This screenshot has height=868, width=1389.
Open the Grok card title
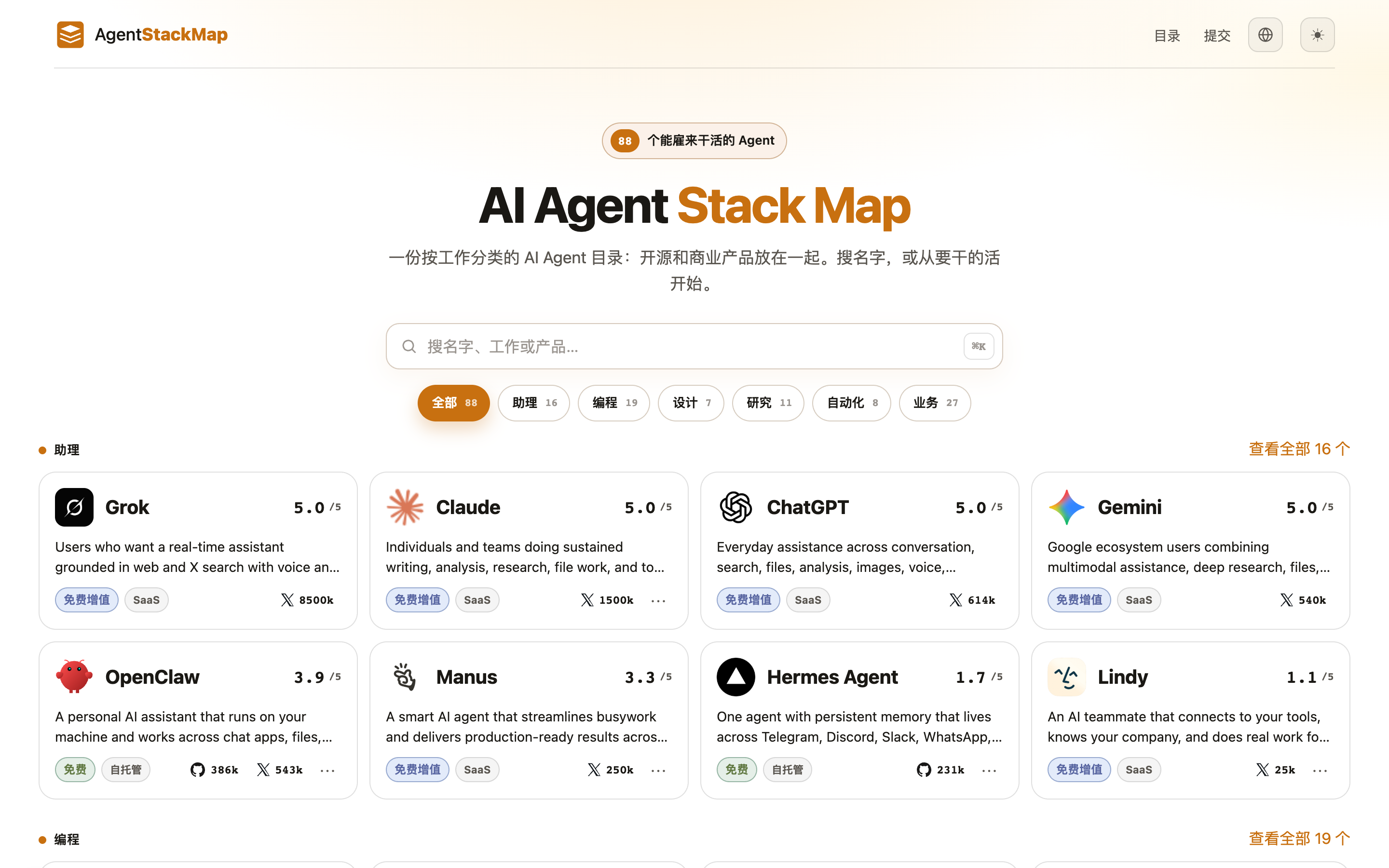click(x=127, y=507)
